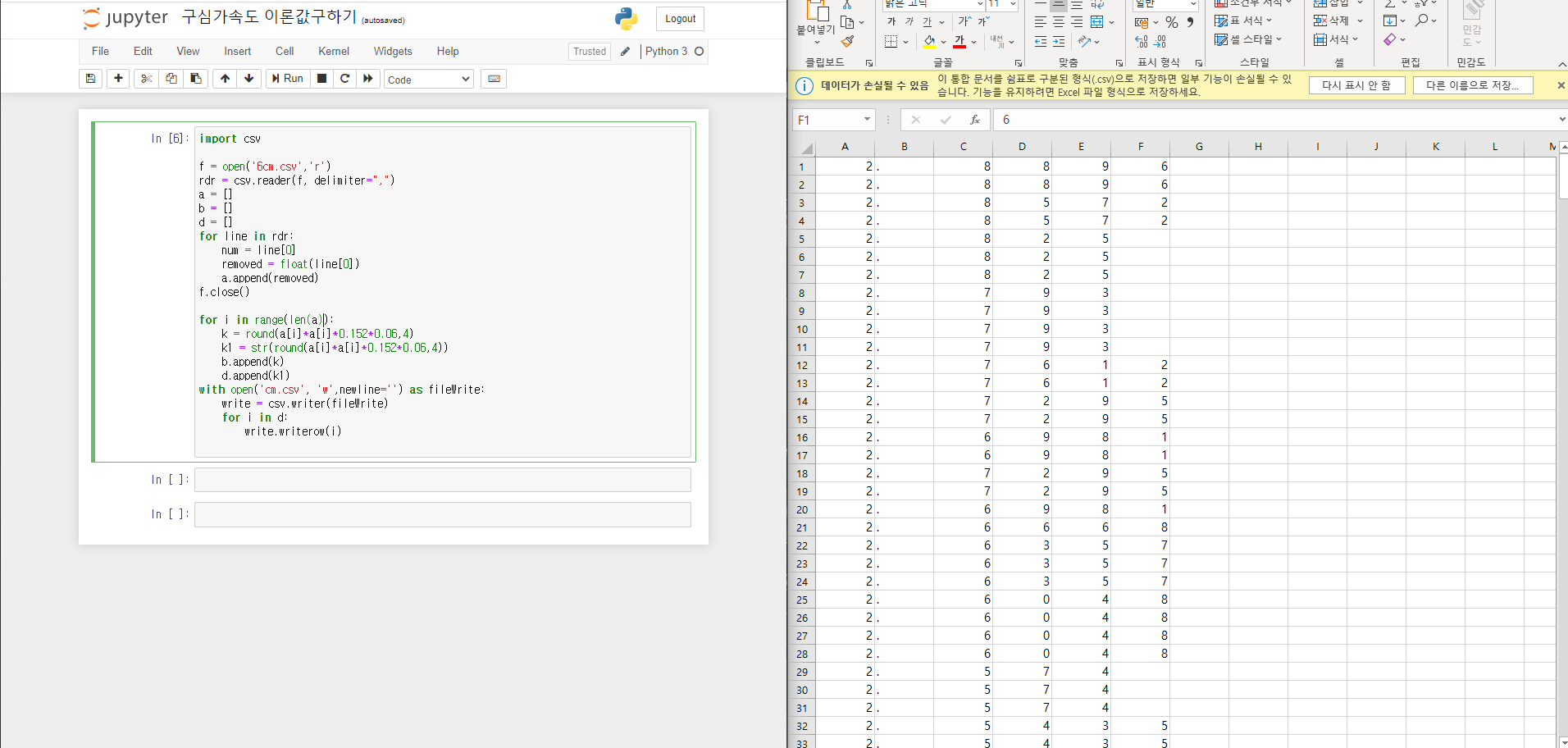This screenshot has height=748, width=1568.
Task: Toggle left alignment in Excel
Action: coord(1041,22)
